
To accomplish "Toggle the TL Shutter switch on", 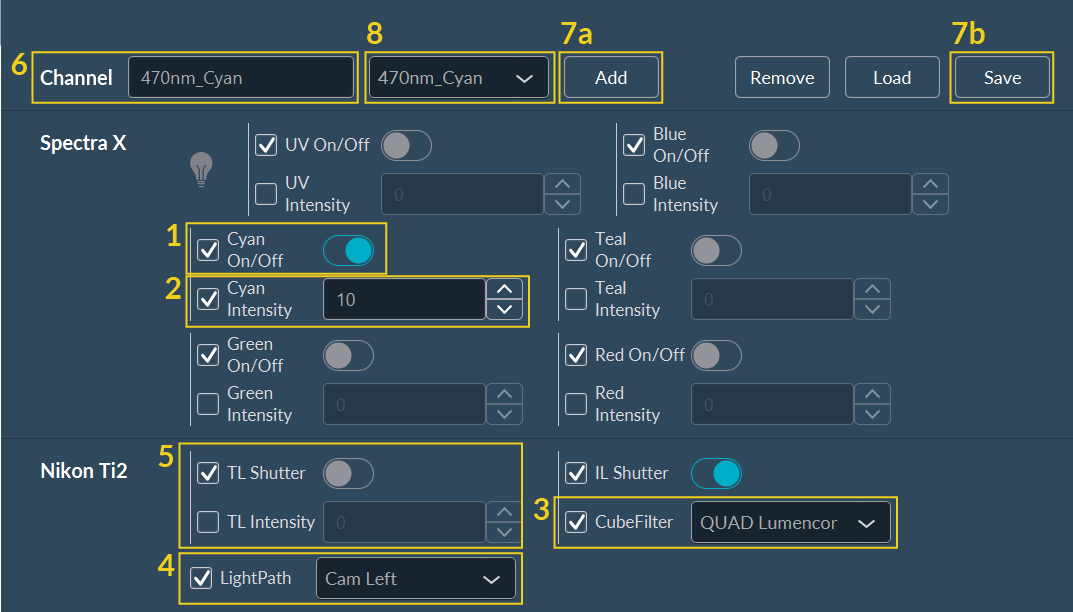I will (x=348, y=473).
